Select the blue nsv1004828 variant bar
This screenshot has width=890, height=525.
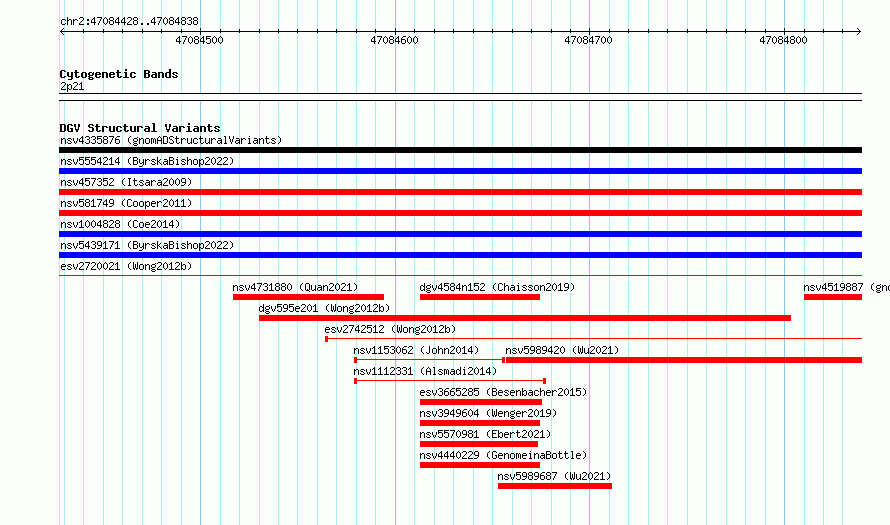[x=460, y=234]
